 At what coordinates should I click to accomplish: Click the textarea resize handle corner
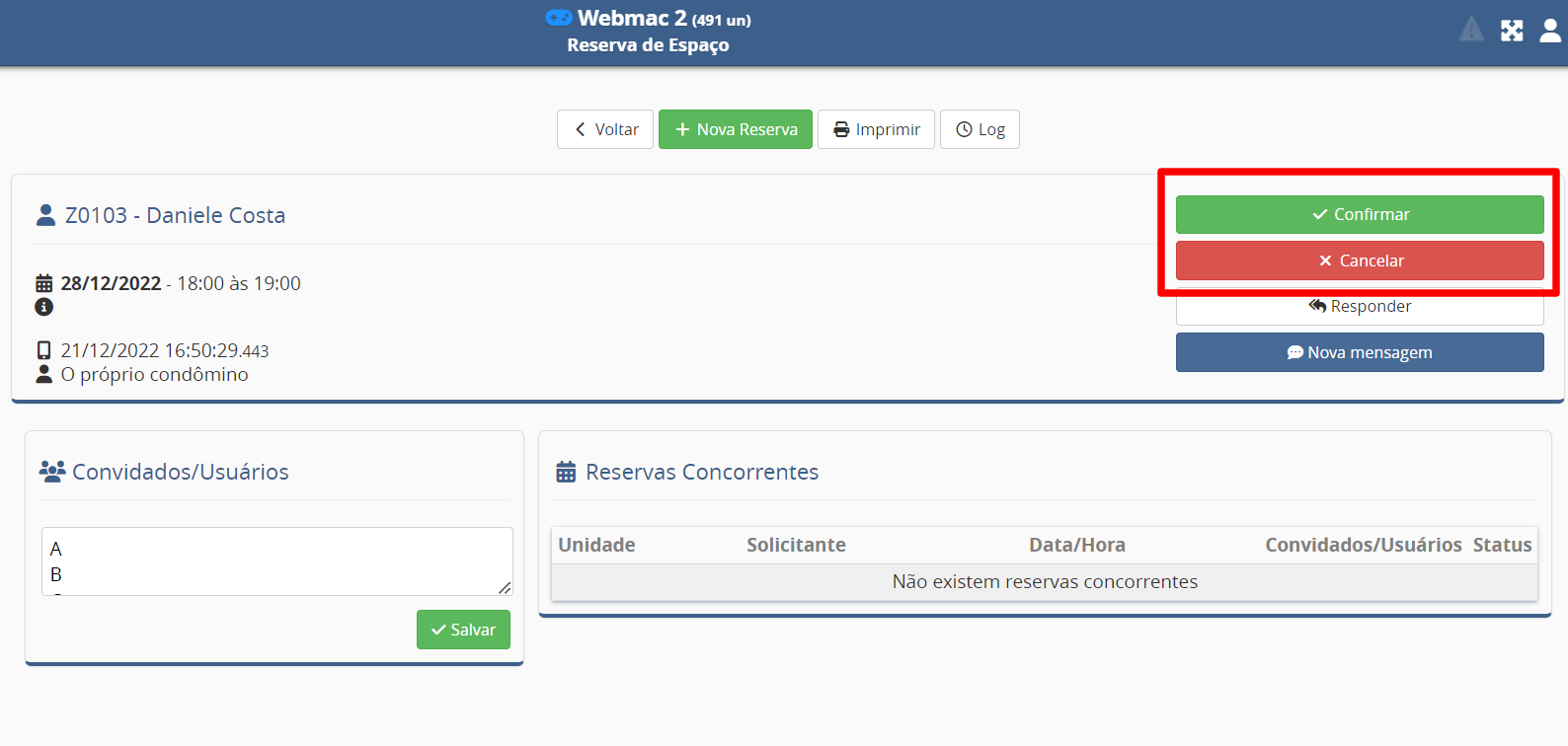505,588
